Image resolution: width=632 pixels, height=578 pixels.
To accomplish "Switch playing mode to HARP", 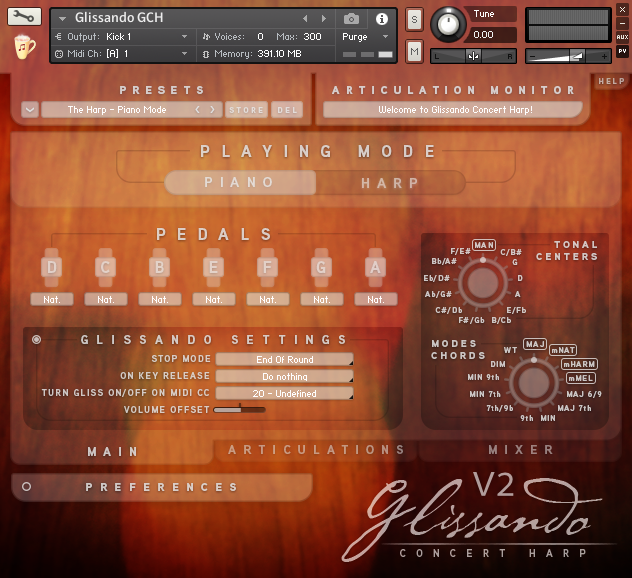I will click(x=390, y=183).
